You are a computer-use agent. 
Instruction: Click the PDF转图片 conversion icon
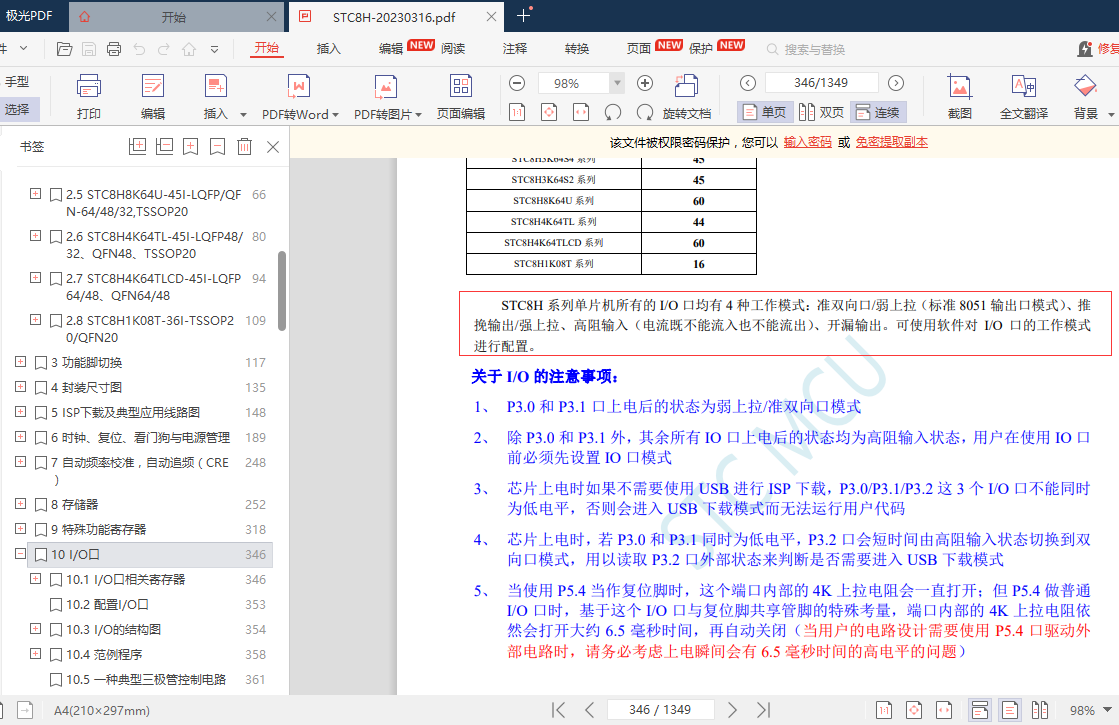pos(385,87)
